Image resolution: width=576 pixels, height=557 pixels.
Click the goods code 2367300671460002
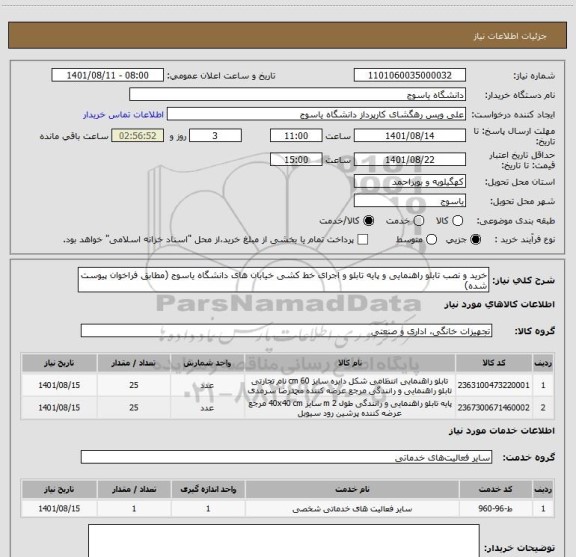[x=493, y=407]
